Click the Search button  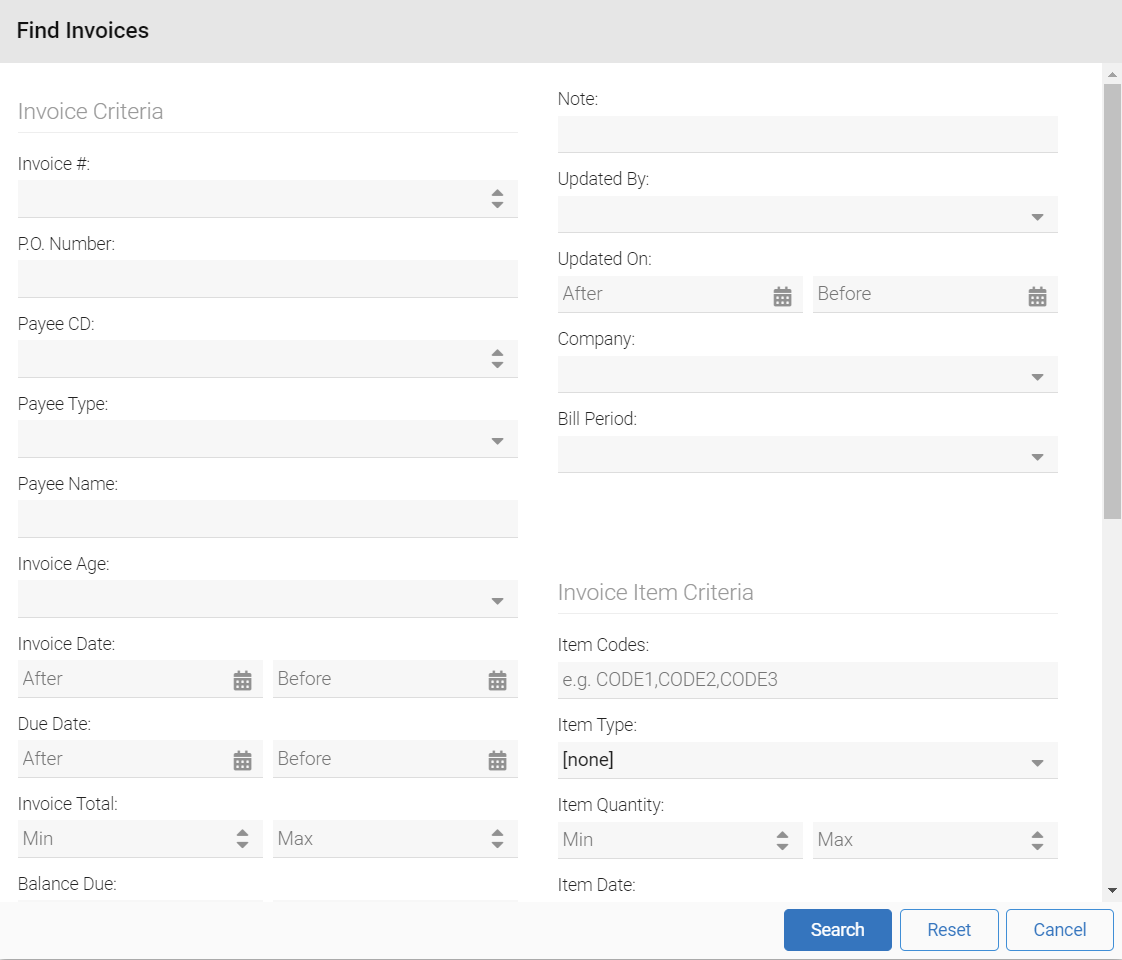[x=837, y=930]
